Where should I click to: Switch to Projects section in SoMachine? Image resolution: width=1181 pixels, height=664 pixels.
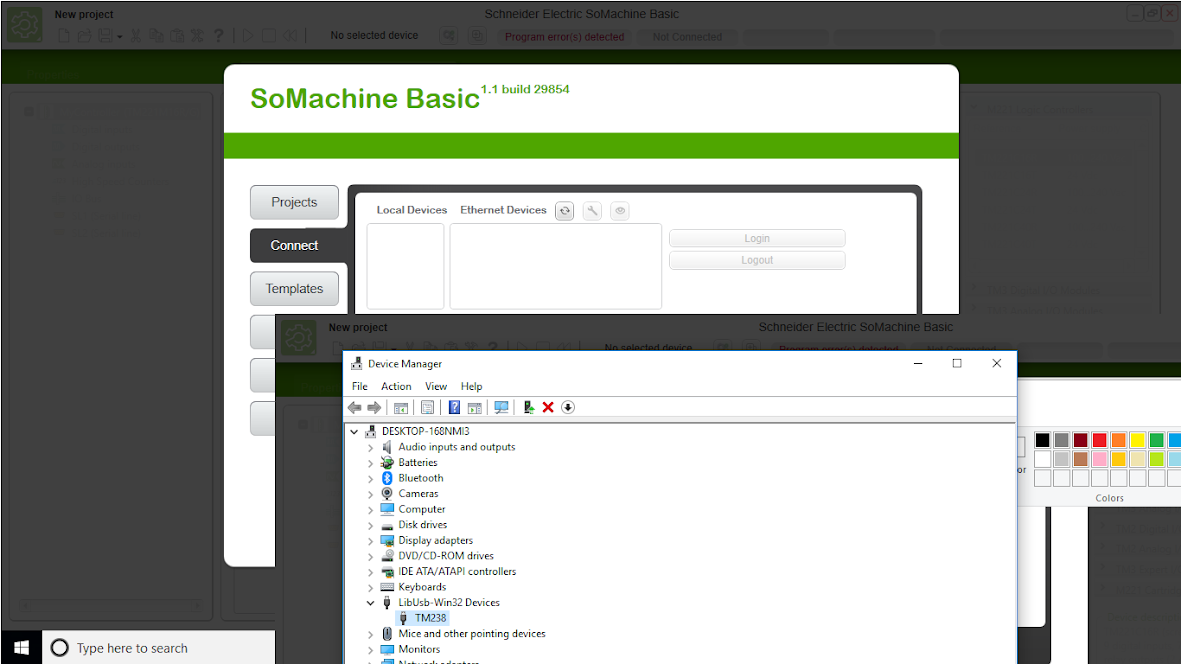coord(294,203)
